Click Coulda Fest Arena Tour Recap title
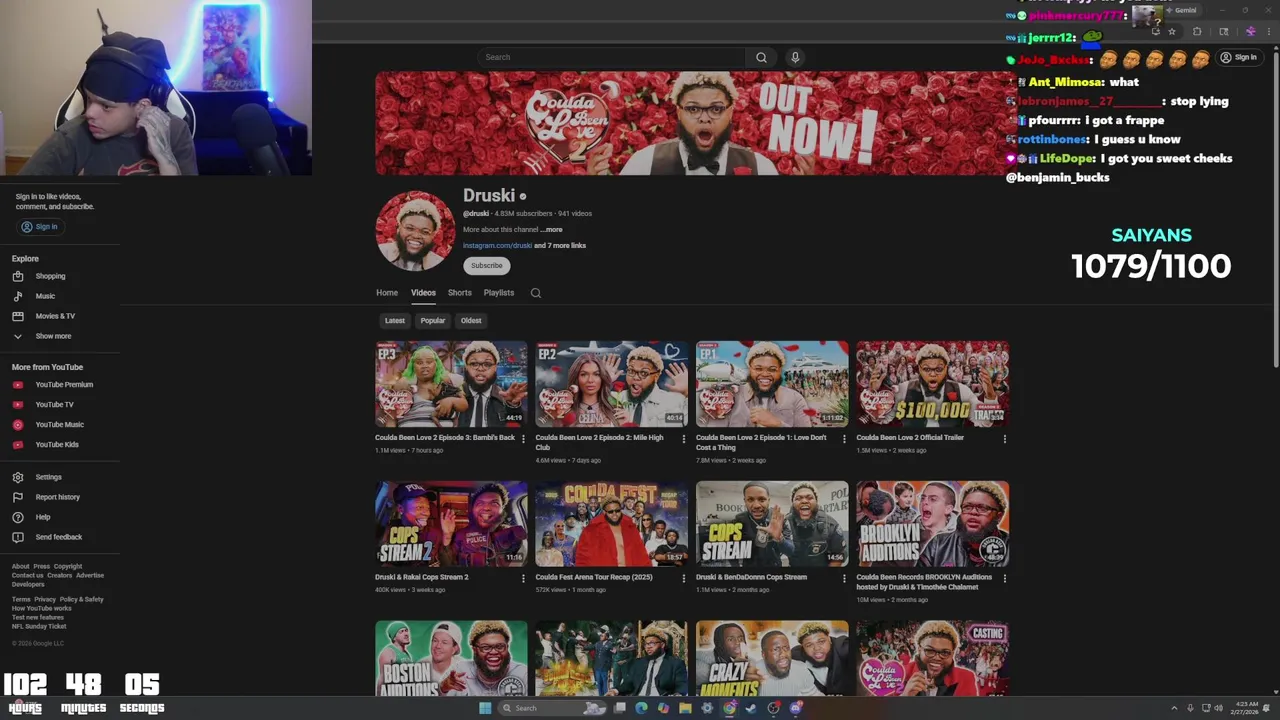 (594, 577)
